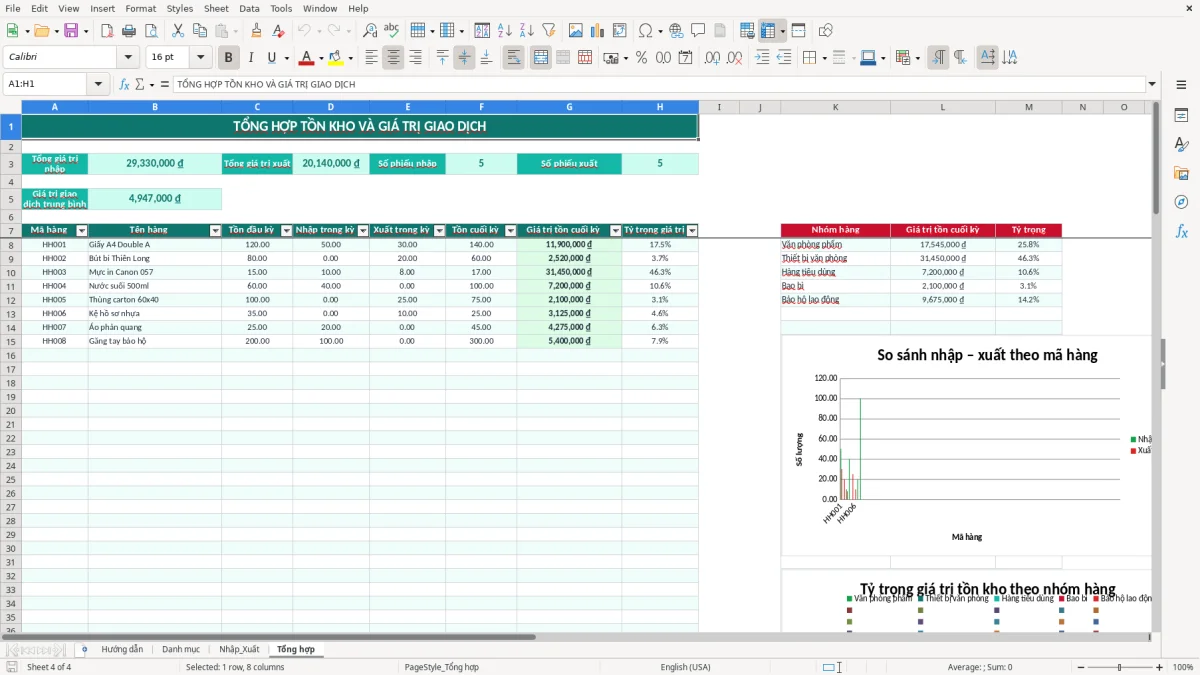Screen dimensions: 1200x675
Task: Show draw functions shapes icon
Action: 825,31
